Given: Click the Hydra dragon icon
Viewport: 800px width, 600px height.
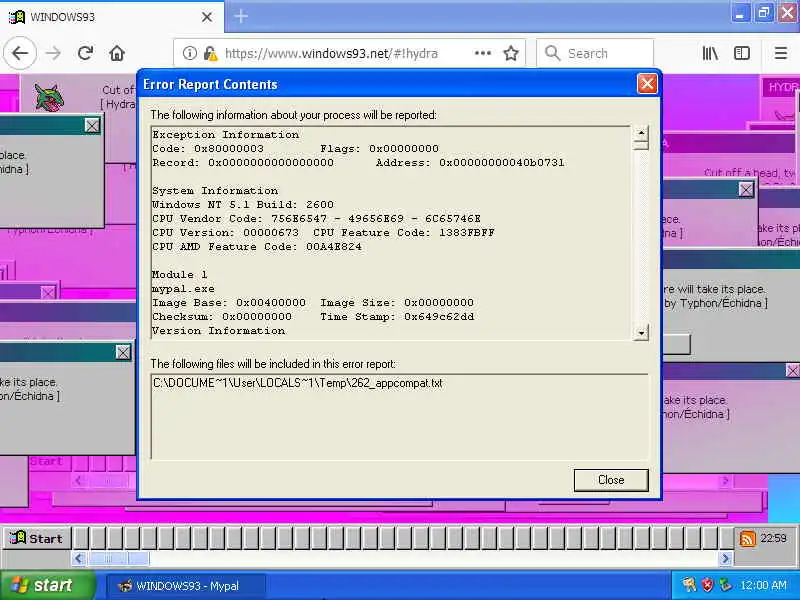Looking at the screenshot, I should pyautogui.click(x=49, y=96).
